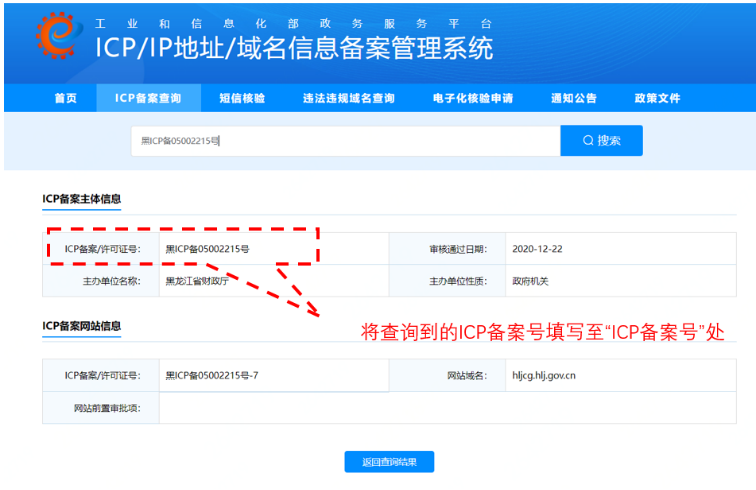Click the 网站域名 label cell
The width and height of the screenshot is (756, 490).
[x=447, y=375]
